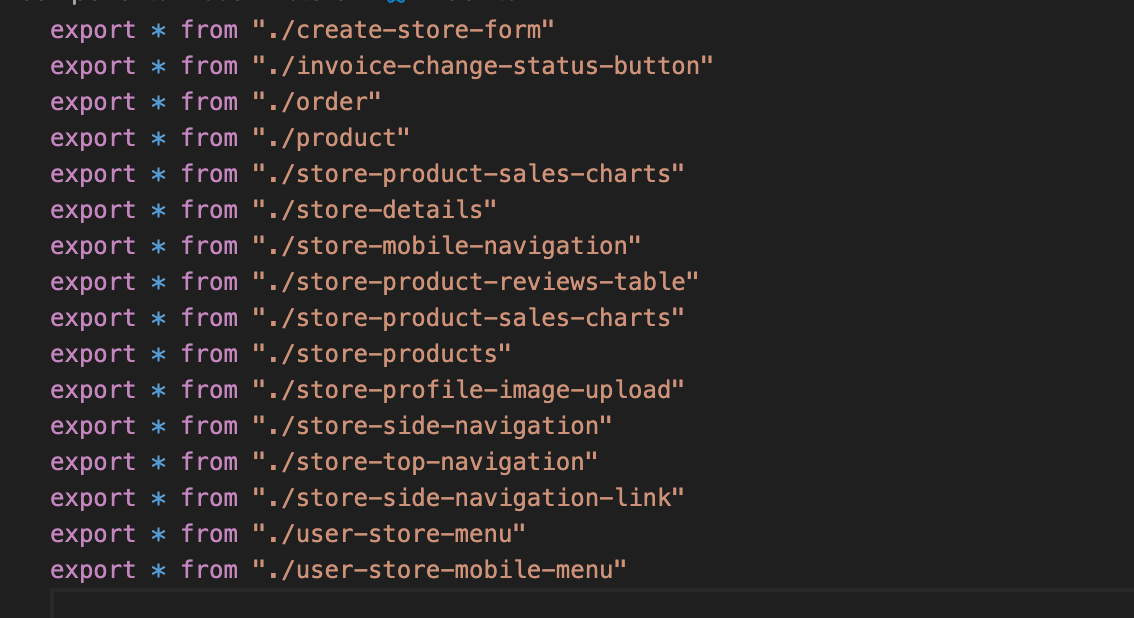The width and height of the screenshot is (1134, 618).
Task: Click the "./store-side-navigation-link" path
Action: point(469,498)
